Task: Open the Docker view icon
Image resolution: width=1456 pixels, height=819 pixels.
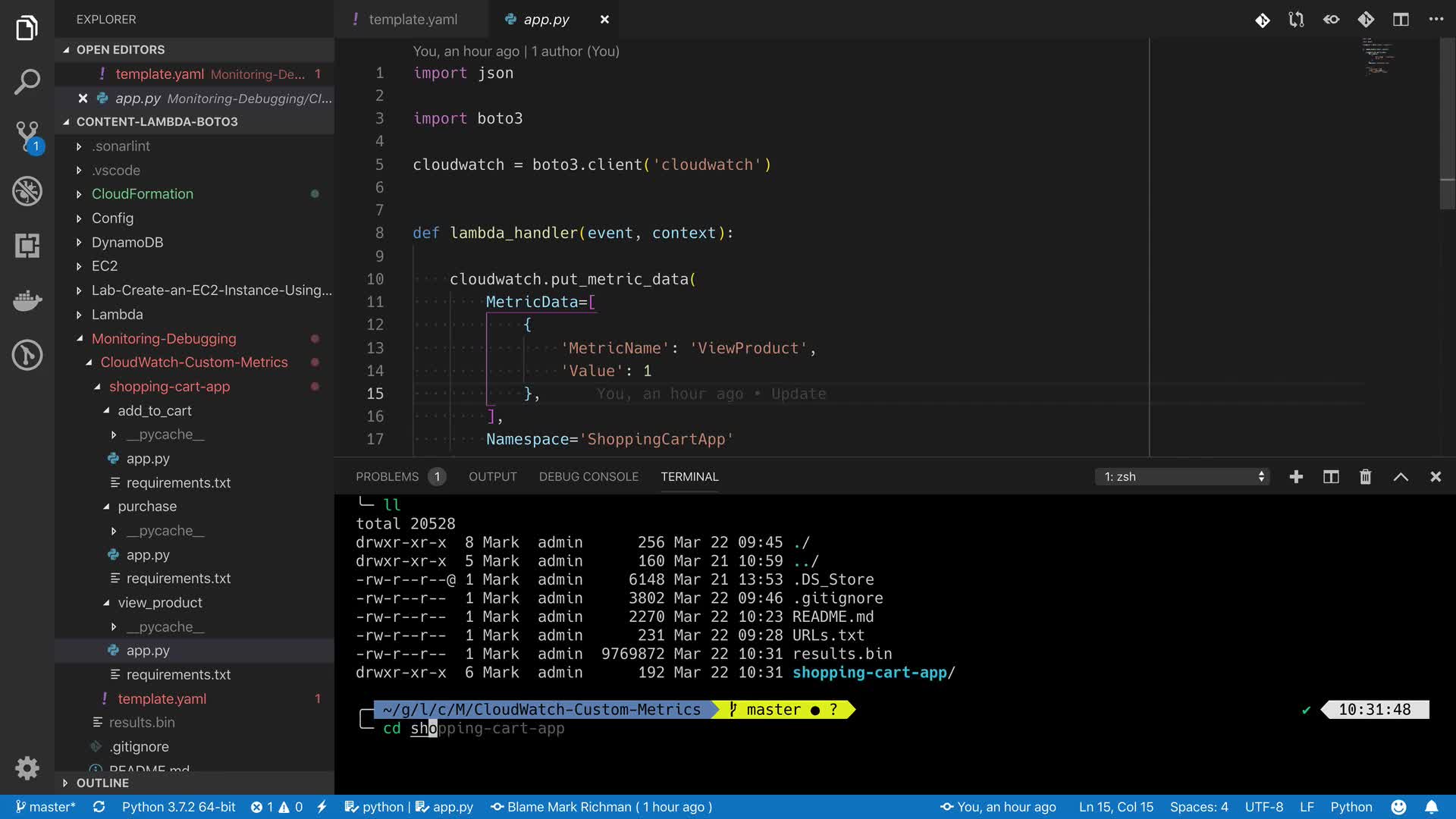Action: (27, 300)
